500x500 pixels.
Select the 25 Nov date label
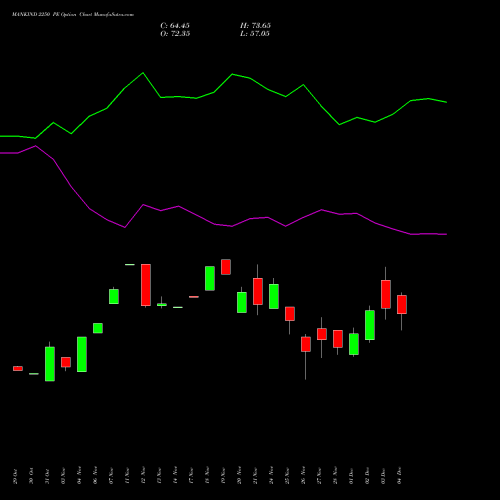pyautogui.click(x=287, y=476)
